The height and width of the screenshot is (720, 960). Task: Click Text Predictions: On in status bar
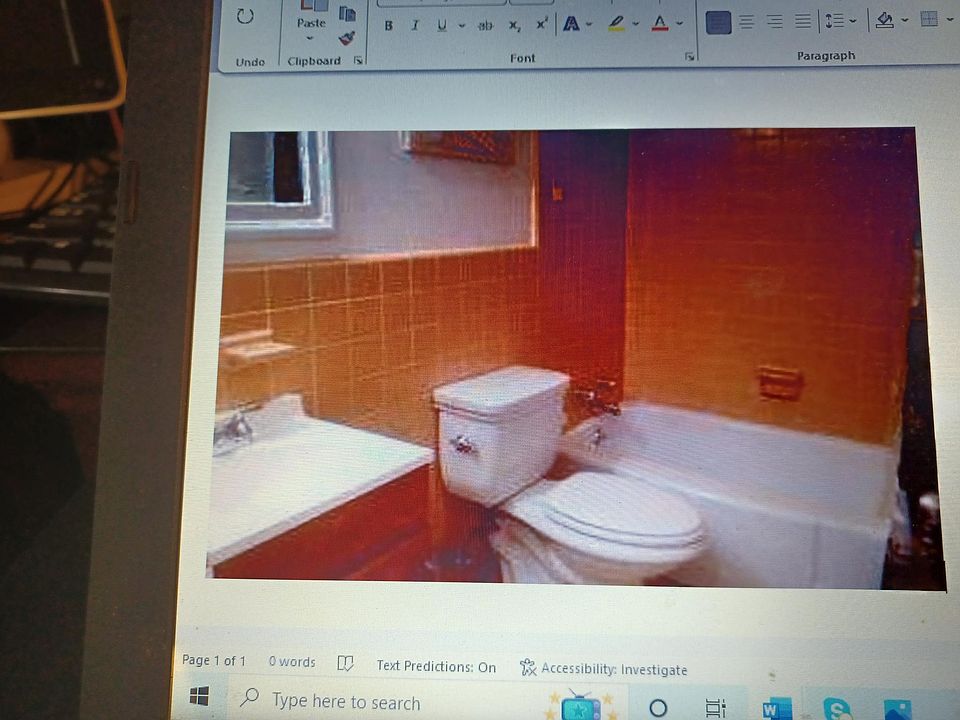pyautogui.click(x=436, y=666)
